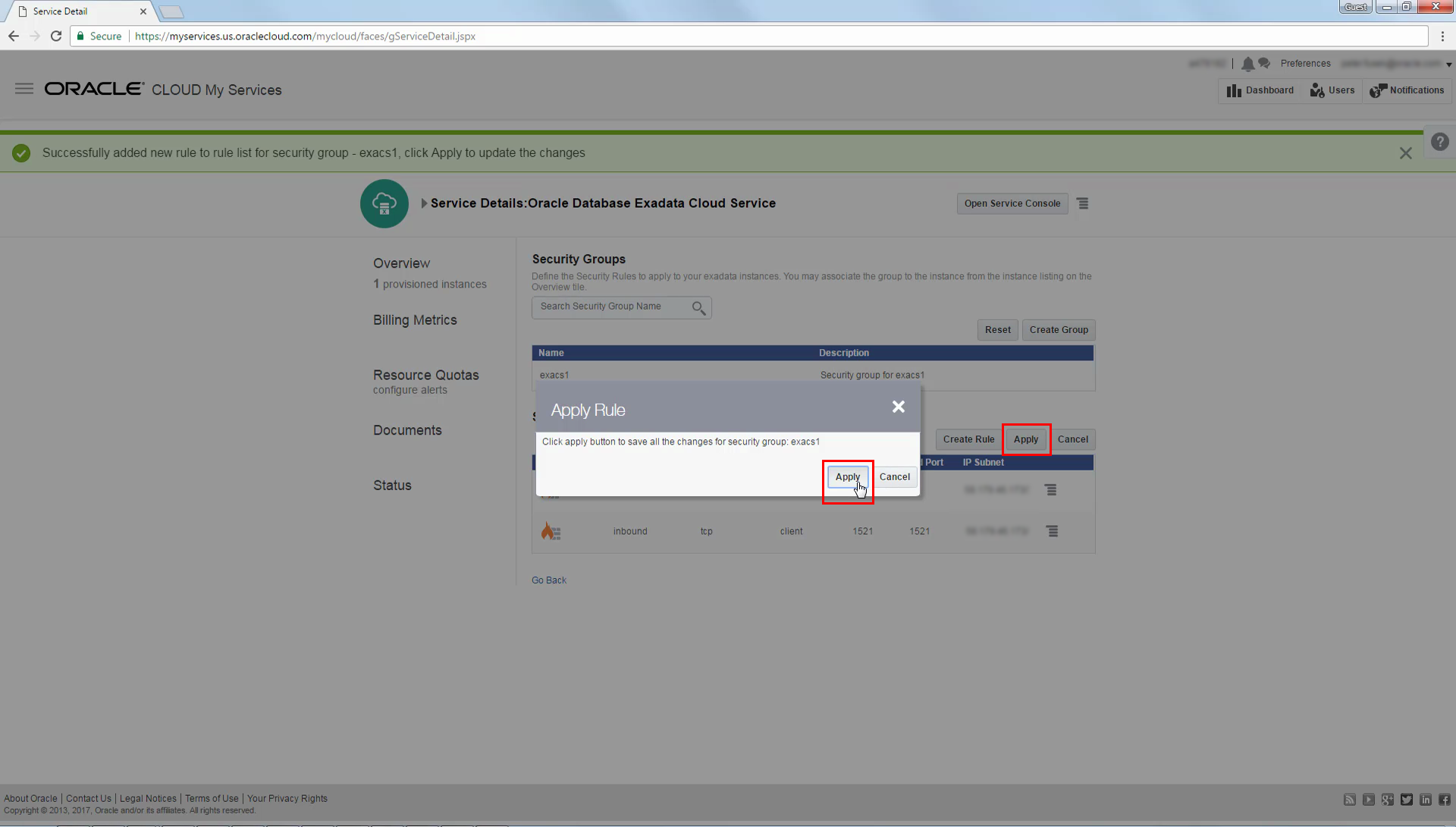This screenshot has width=1456, height=827.
Task: Dismiss the success message banner
Action: pyautogui.click(x=1405, y=153)
